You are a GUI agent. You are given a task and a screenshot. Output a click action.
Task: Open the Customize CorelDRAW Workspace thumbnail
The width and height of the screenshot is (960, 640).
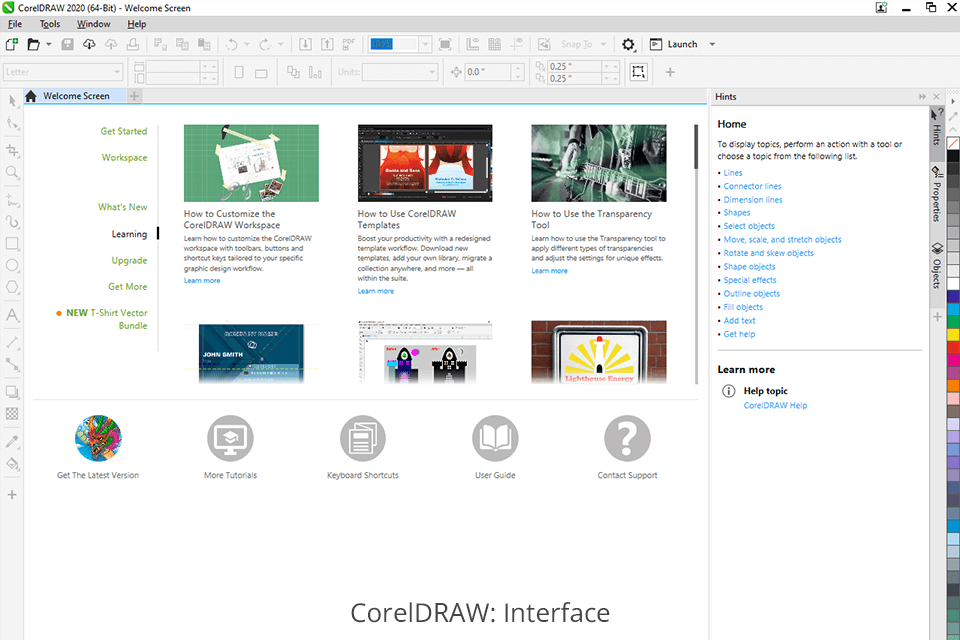(x=251, y=163)
